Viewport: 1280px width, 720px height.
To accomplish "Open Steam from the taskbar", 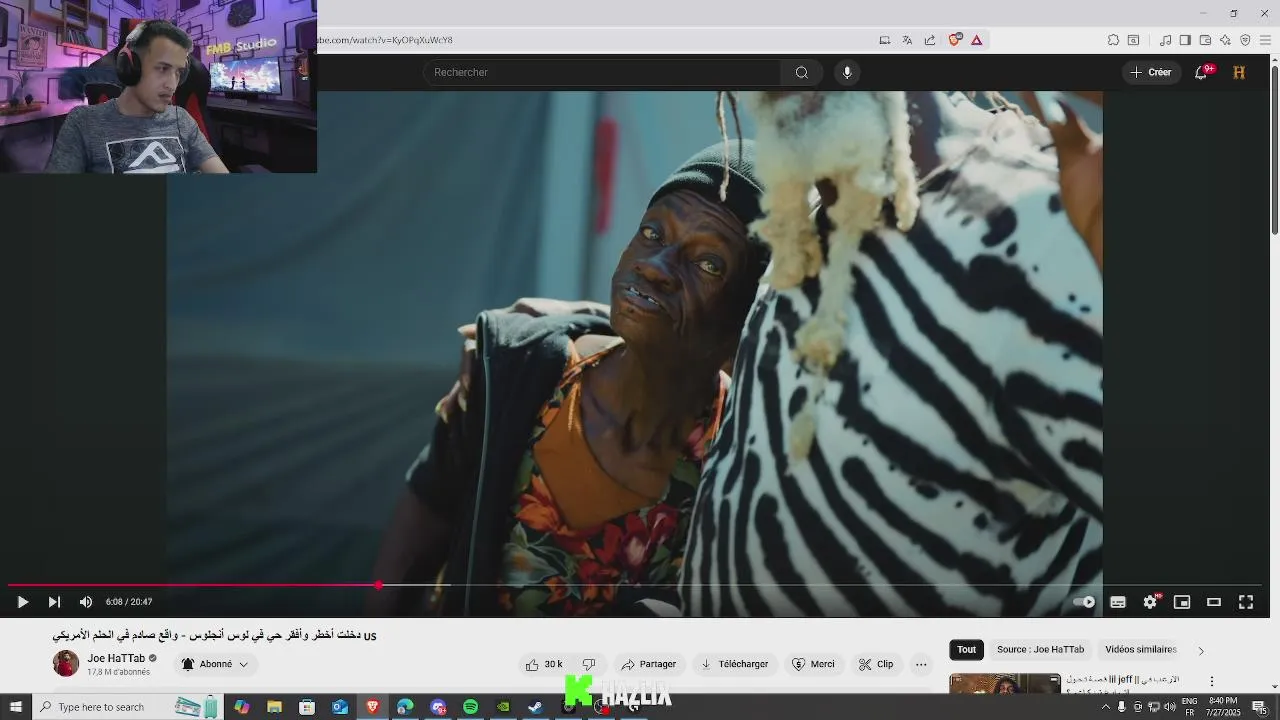I will [535, 707].
